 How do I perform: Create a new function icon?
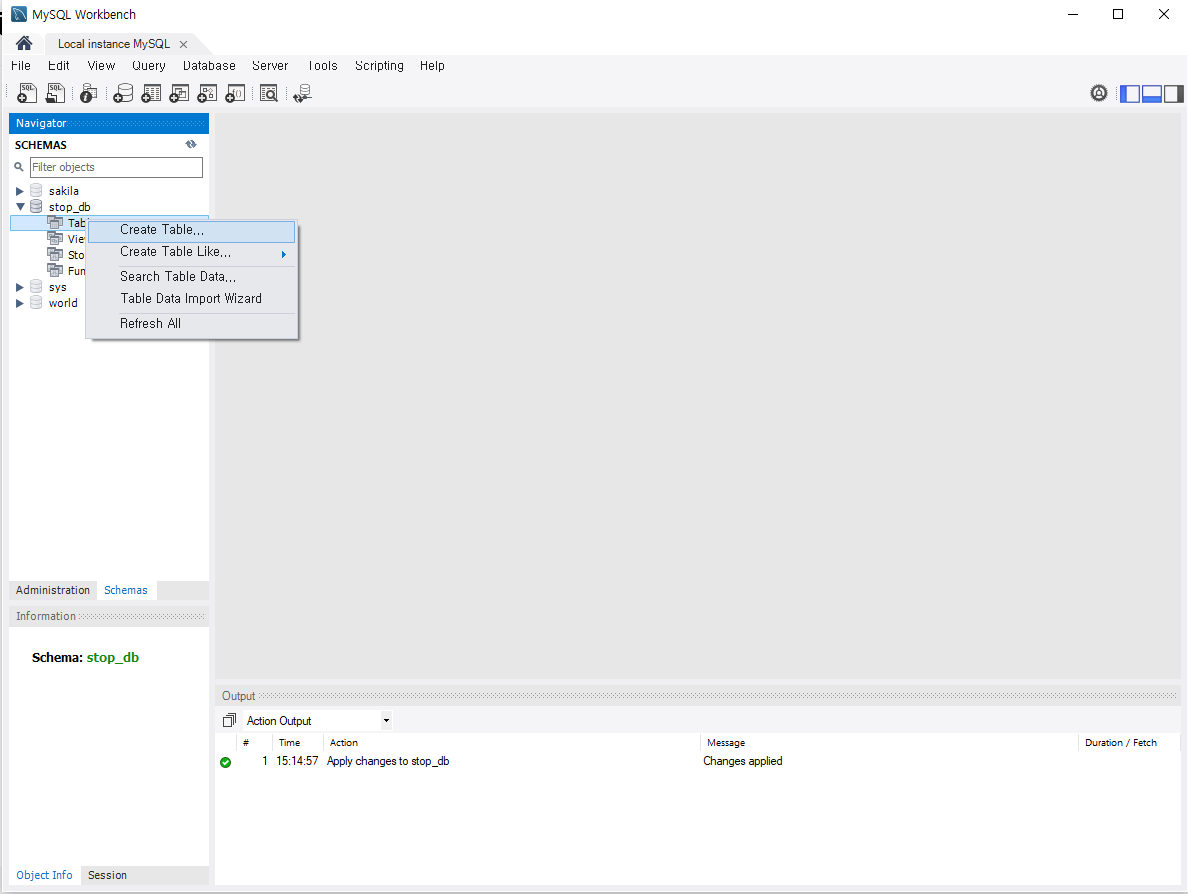235,93
